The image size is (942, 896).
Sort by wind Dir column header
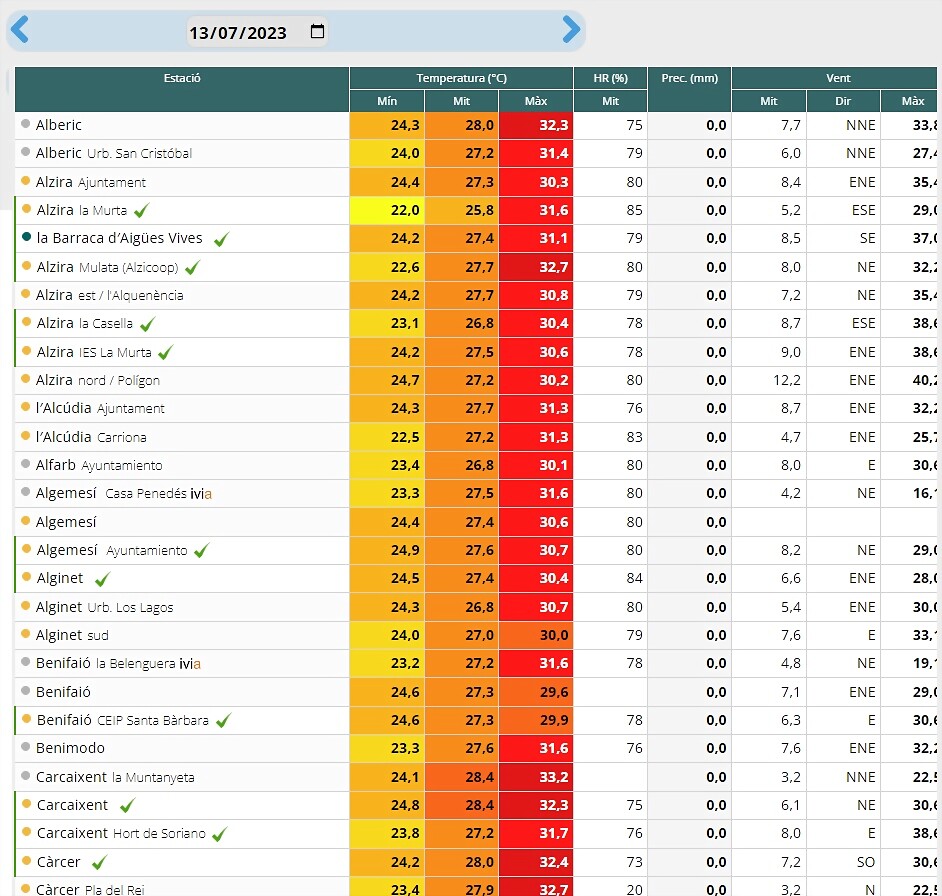(843, 101)
